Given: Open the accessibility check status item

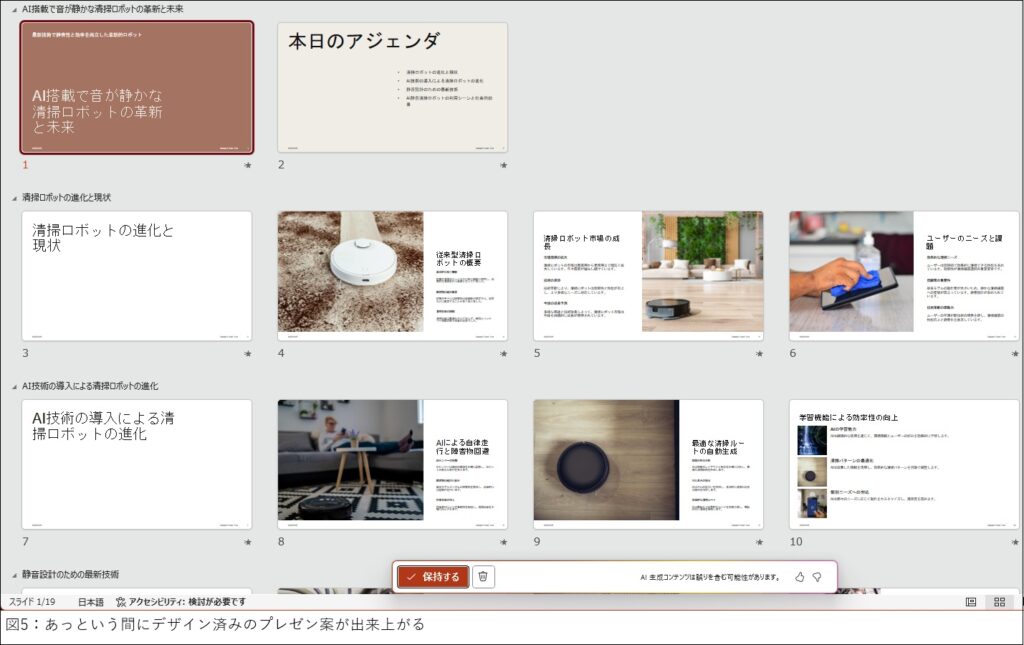Looking at the screenshot, I should pos(180,602).
